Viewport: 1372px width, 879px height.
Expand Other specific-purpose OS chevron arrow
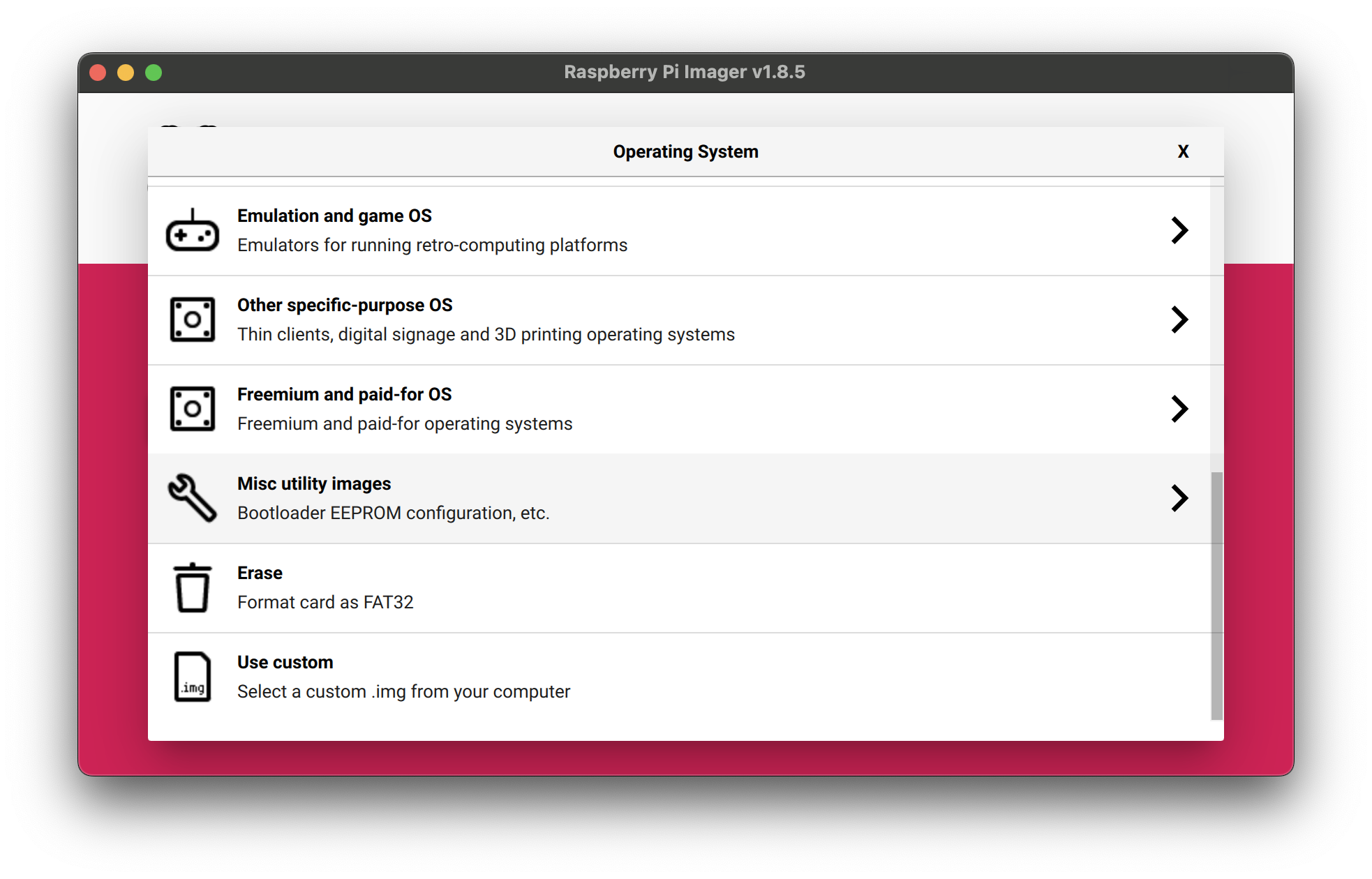(x=1179, y=320)
